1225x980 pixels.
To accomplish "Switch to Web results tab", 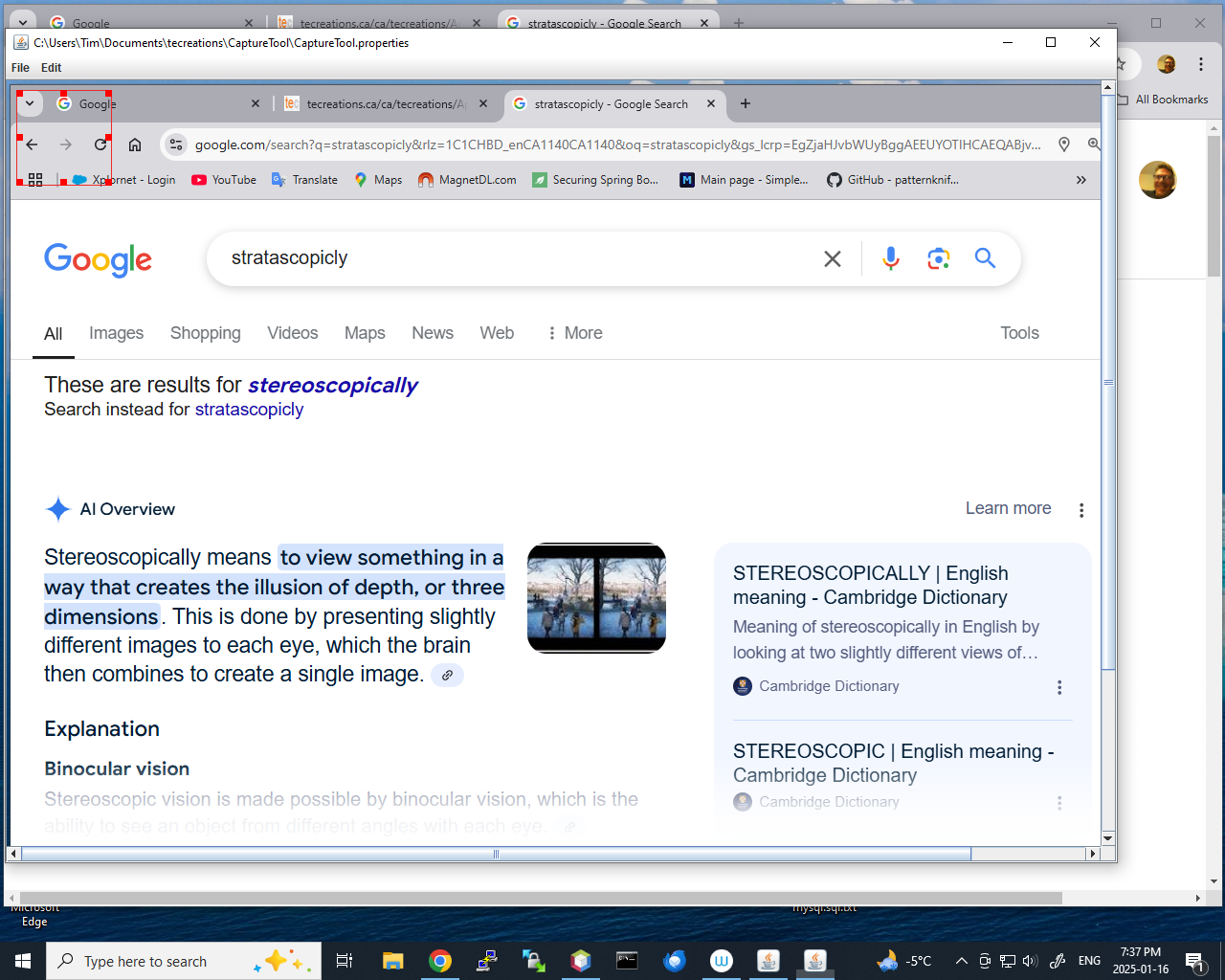I will pyautogui.click(x=497, y=333).
